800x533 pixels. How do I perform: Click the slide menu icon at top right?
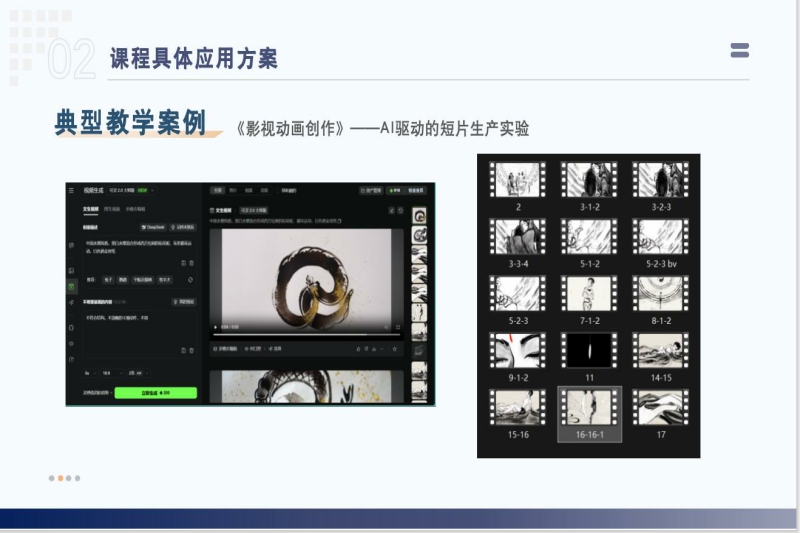pos(739,51)
